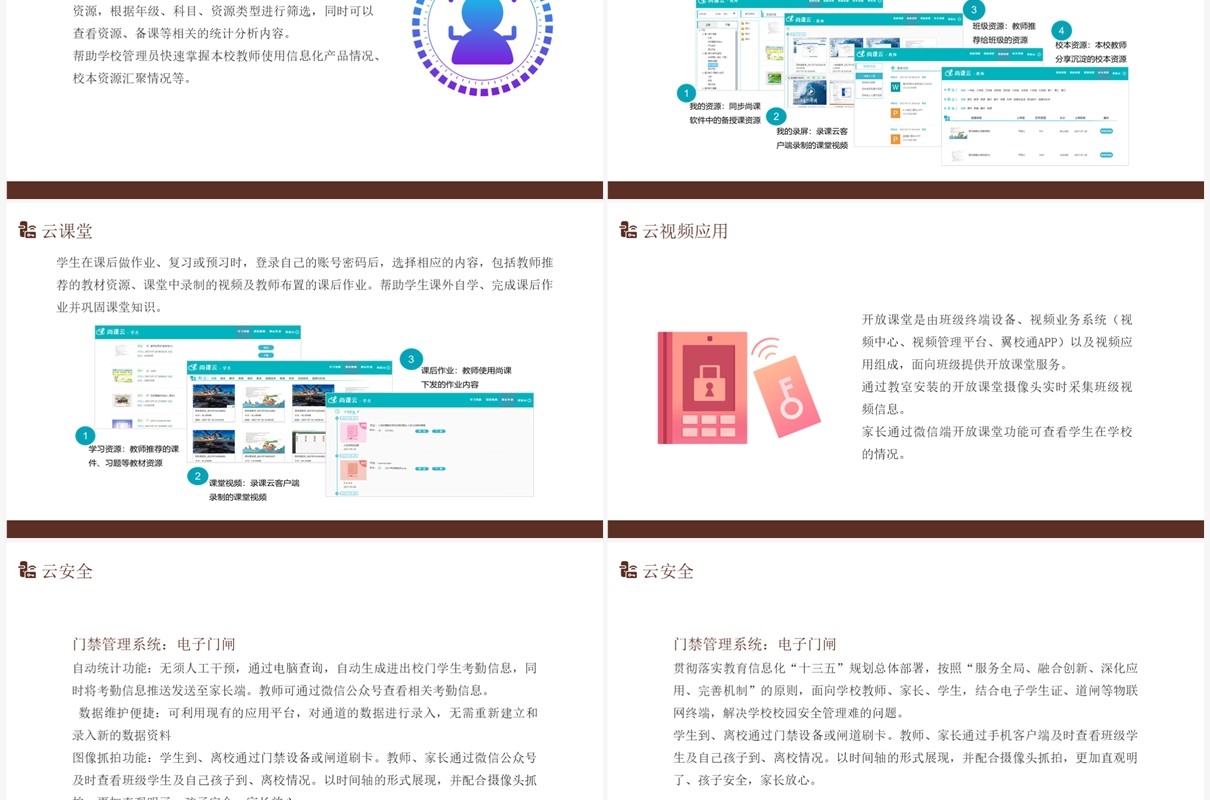Screen dimensions: 1210x800
Task: Click line 查看资源、备课等相关的统计分析内容
Action: coord(182,33)
